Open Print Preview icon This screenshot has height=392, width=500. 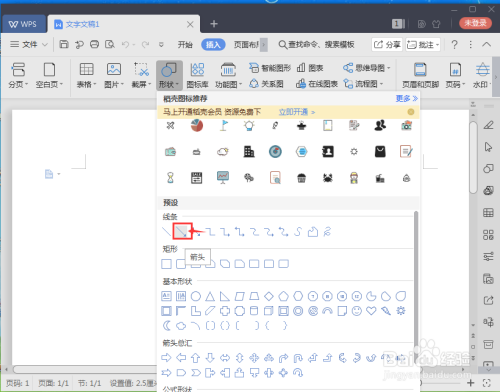(x=110, y=44)
